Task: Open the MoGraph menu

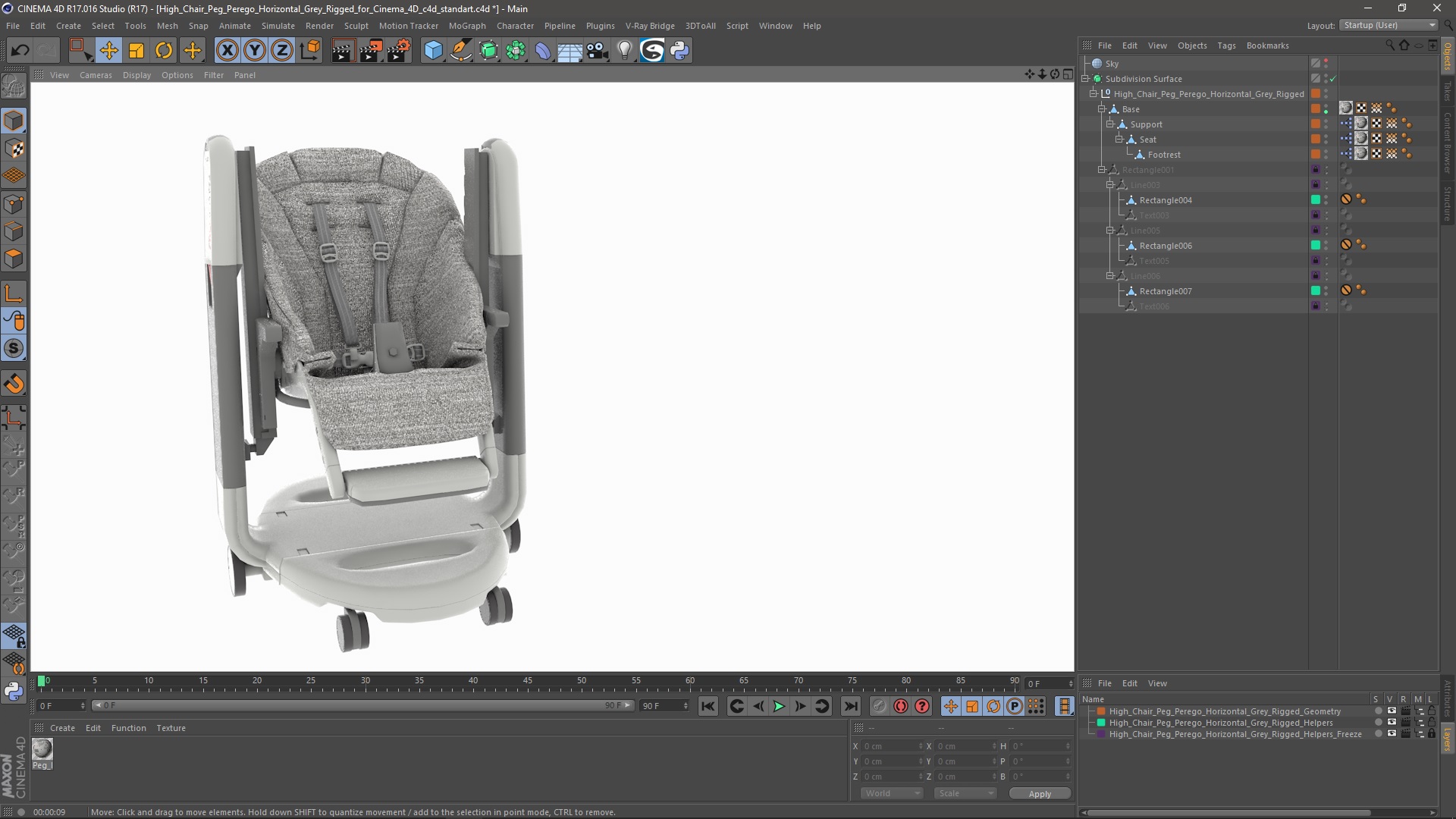Action: coord(467,26)
